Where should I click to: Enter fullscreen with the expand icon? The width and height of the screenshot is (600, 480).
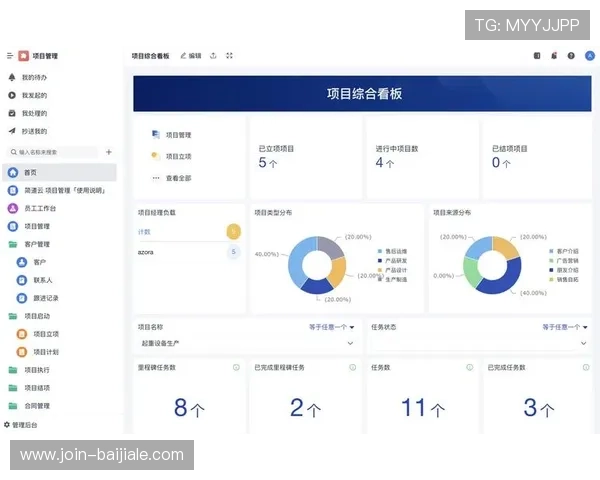pyautogui.click(x=229, y=56)
